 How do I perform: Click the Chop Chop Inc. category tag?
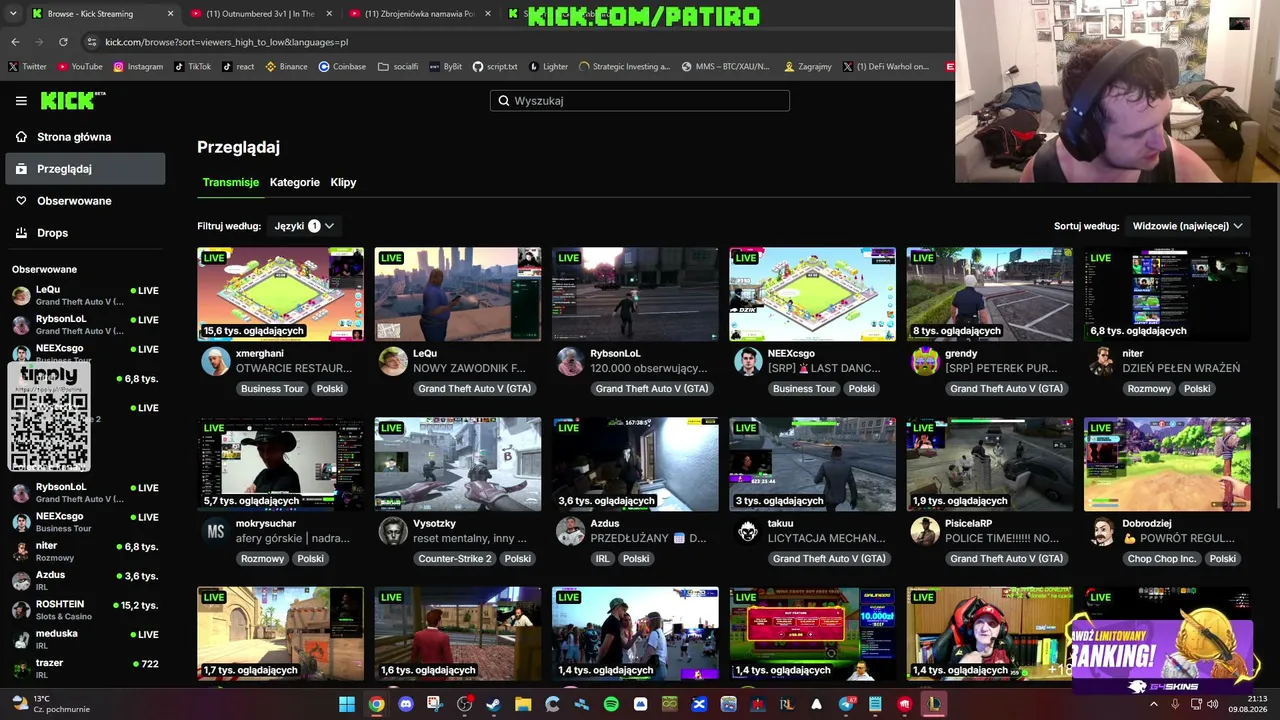1161,559
